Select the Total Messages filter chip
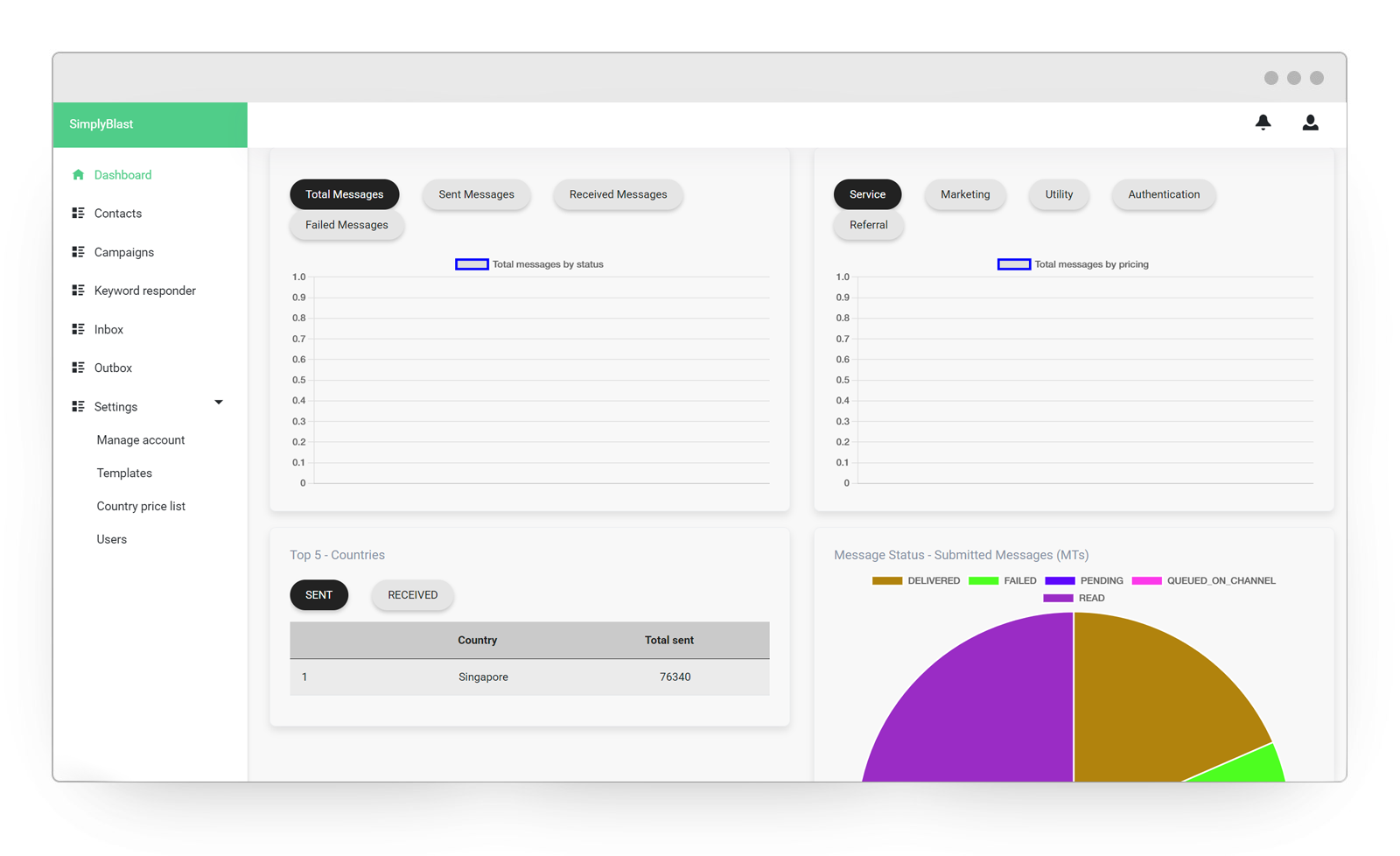The height and width of the screenshot is (856, 1400). (345, 194)
